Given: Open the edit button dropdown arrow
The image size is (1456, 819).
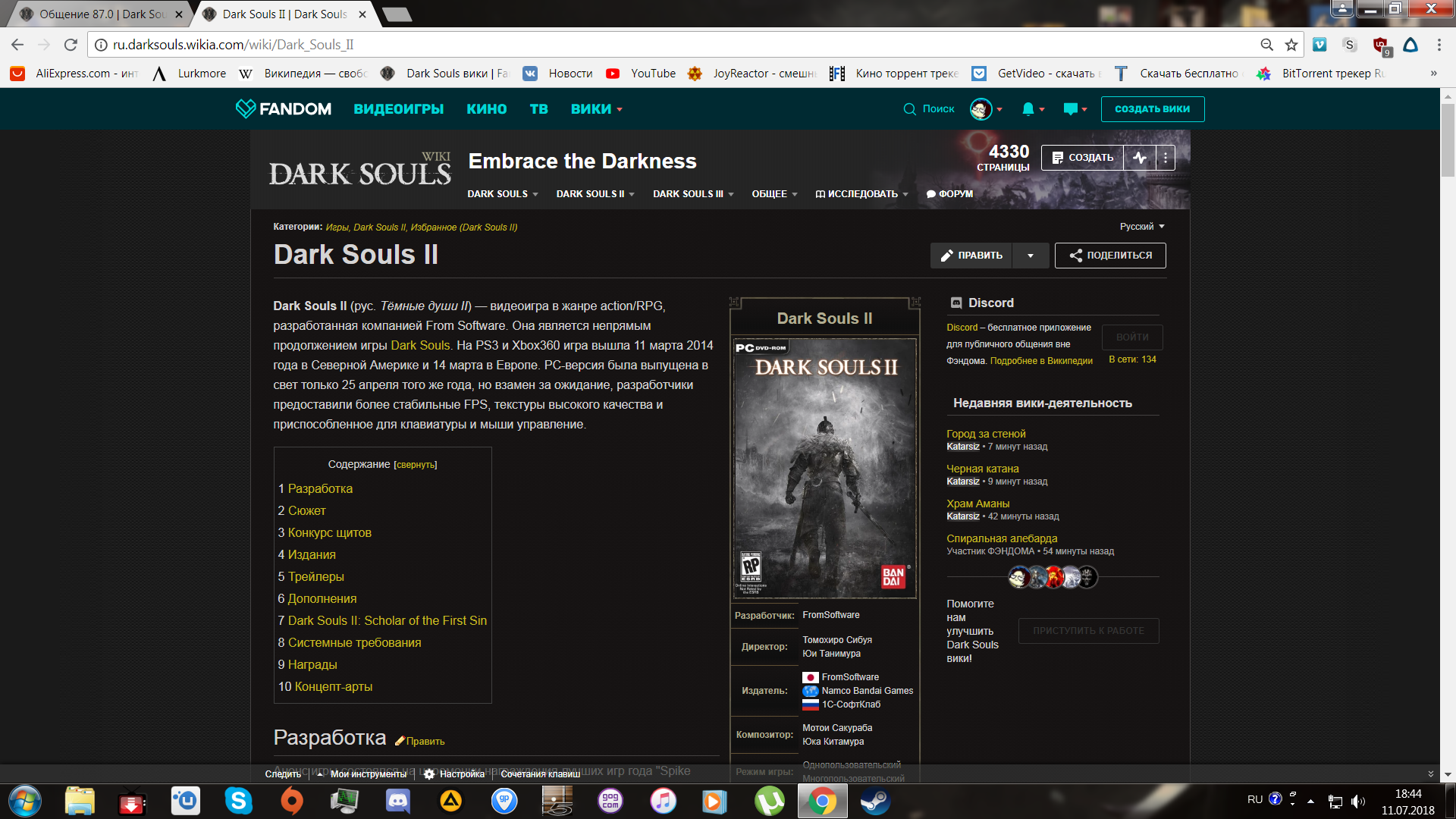Looking at the screenshot, I should (1031, 256).
